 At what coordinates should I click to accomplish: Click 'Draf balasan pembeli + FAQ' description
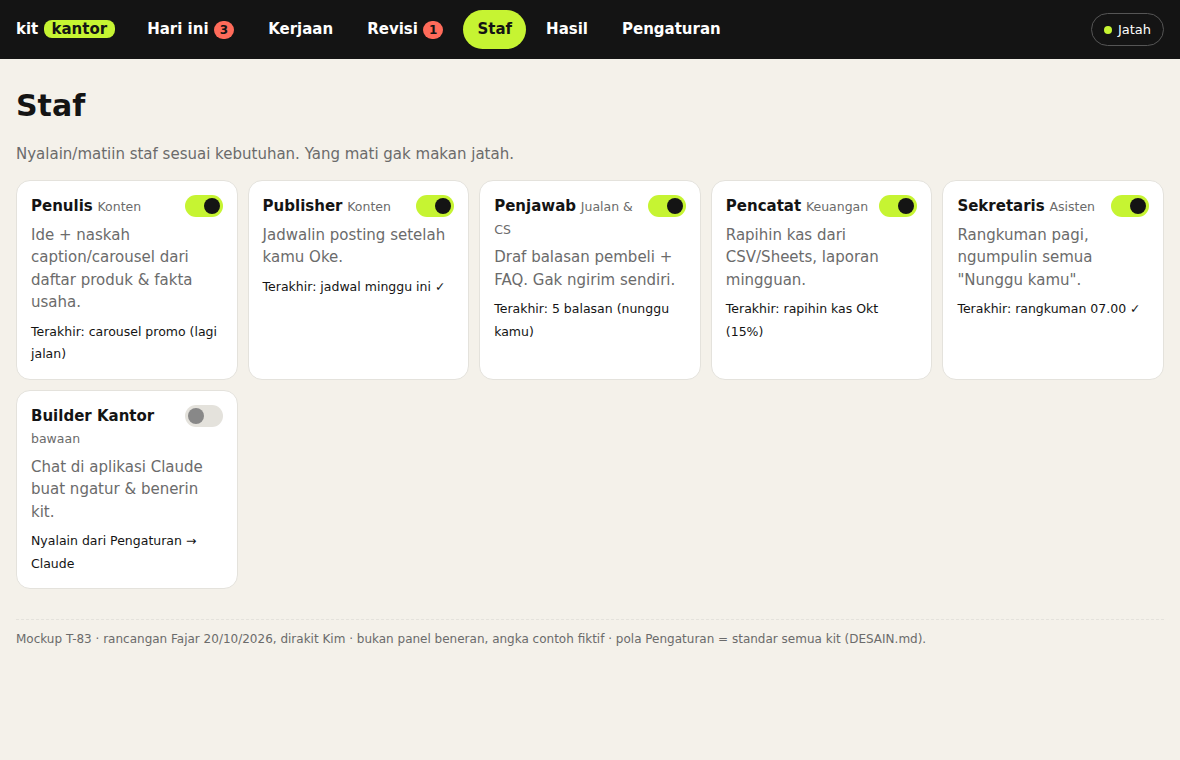click(x=585, y=268)
